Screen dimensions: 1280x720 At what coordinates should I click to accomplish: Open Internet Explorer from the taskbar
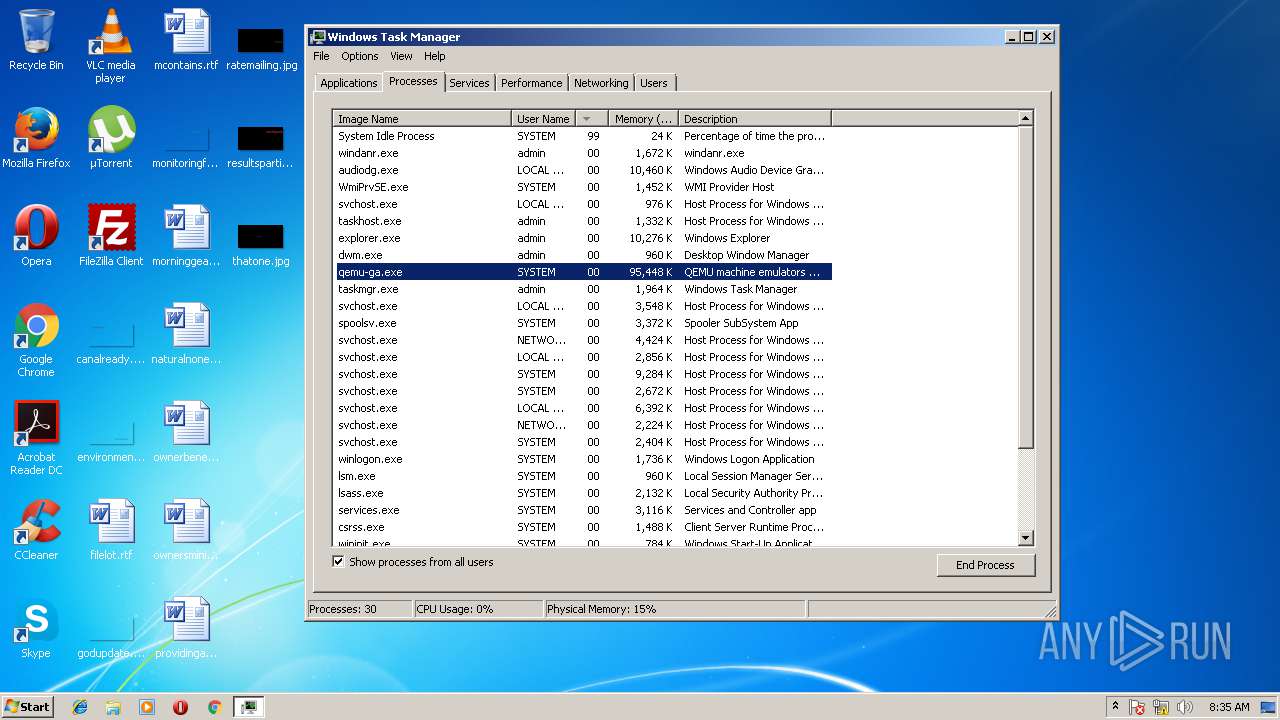click(x=80, y=707)
